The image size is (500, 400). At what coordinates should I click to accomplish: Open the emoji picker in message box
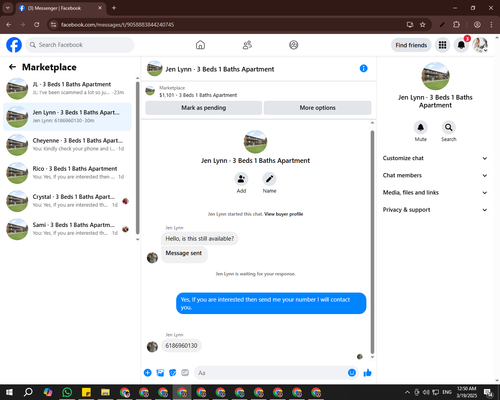tap(352, 373)
